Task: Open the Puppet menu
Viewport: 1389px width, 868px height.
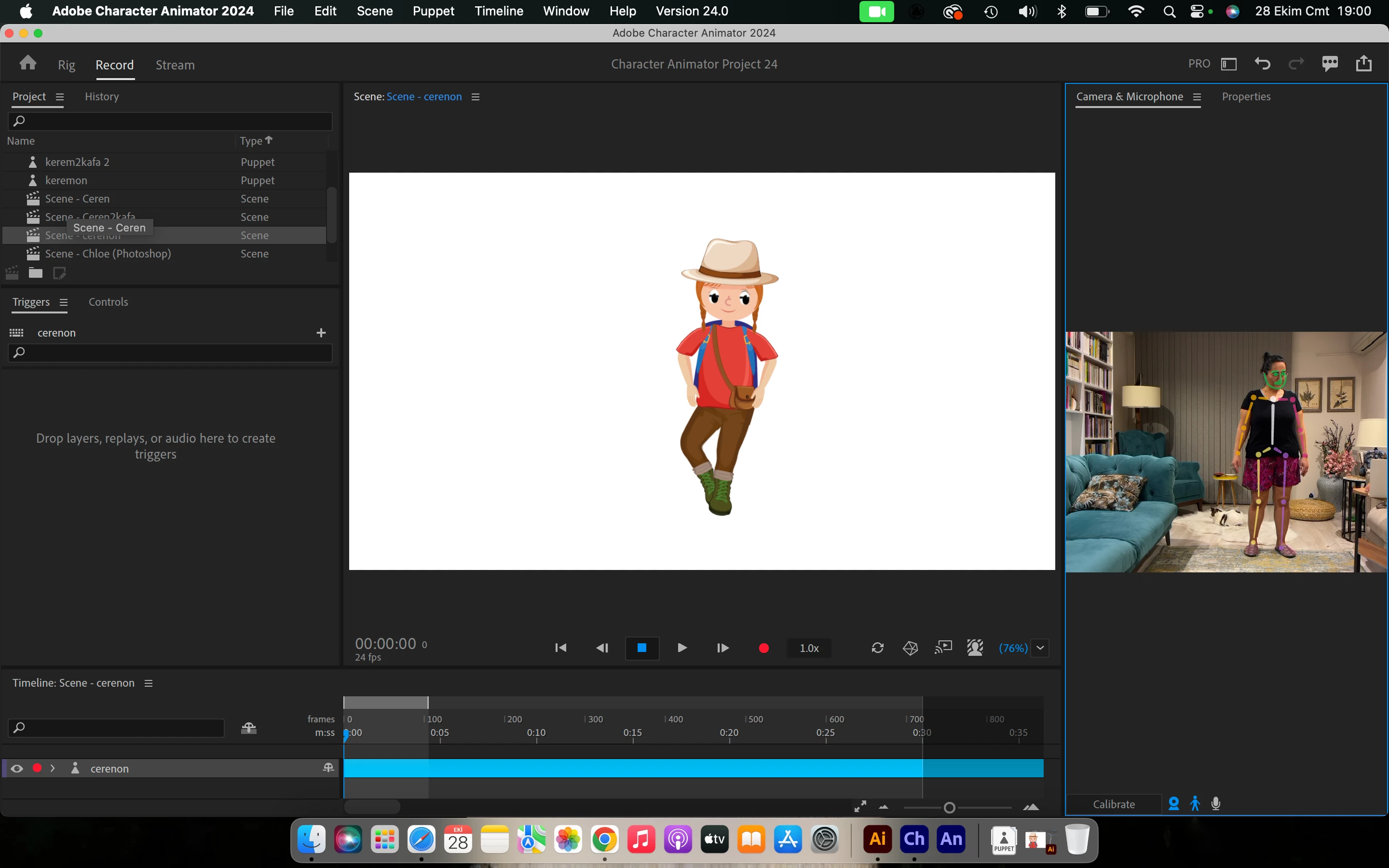Action: [x=434, y=11]
